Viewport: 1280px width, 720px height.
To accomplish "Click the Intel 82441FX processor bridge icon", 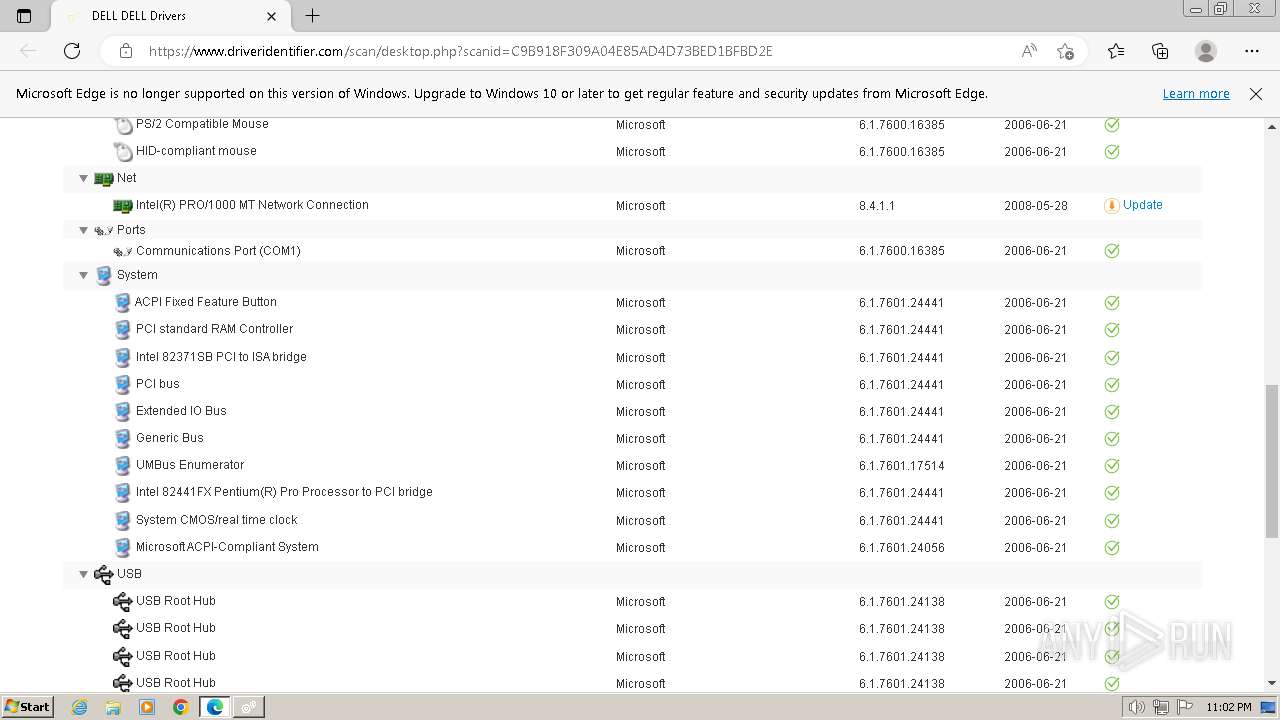I will [x=123, y=493].
